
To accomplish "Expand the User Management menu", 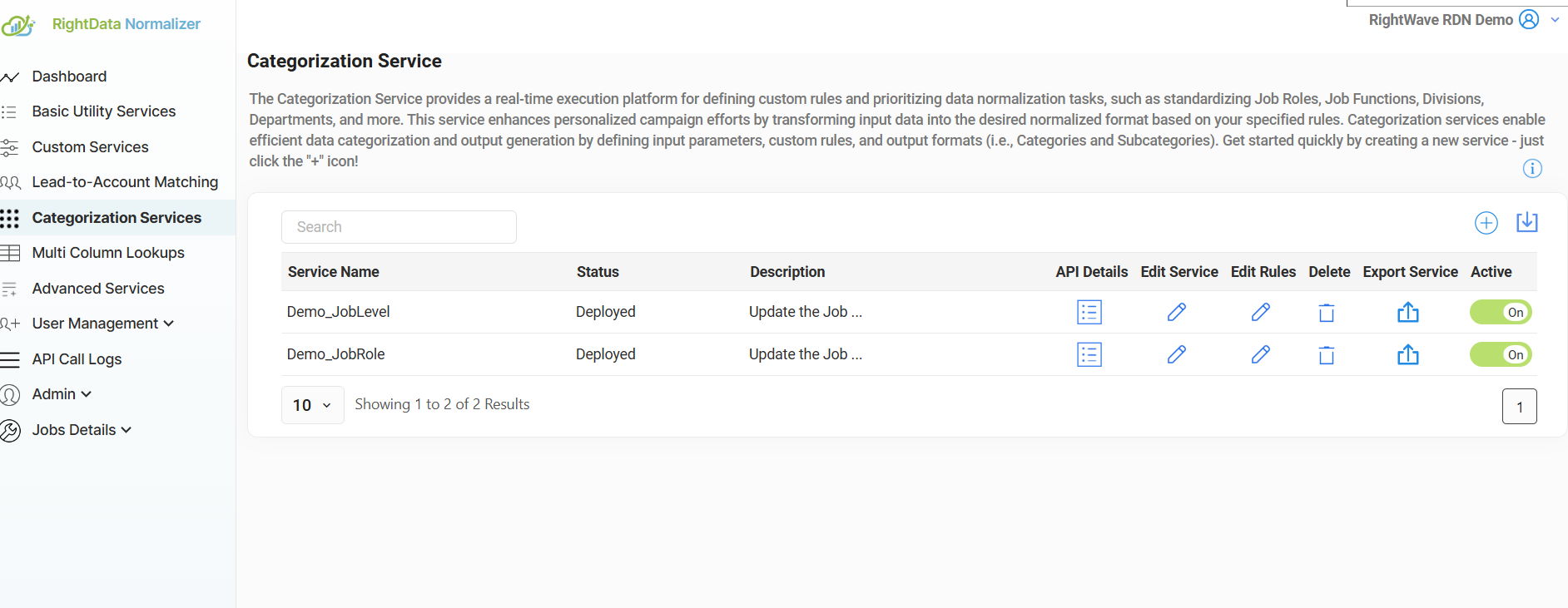I will point(103,324).
